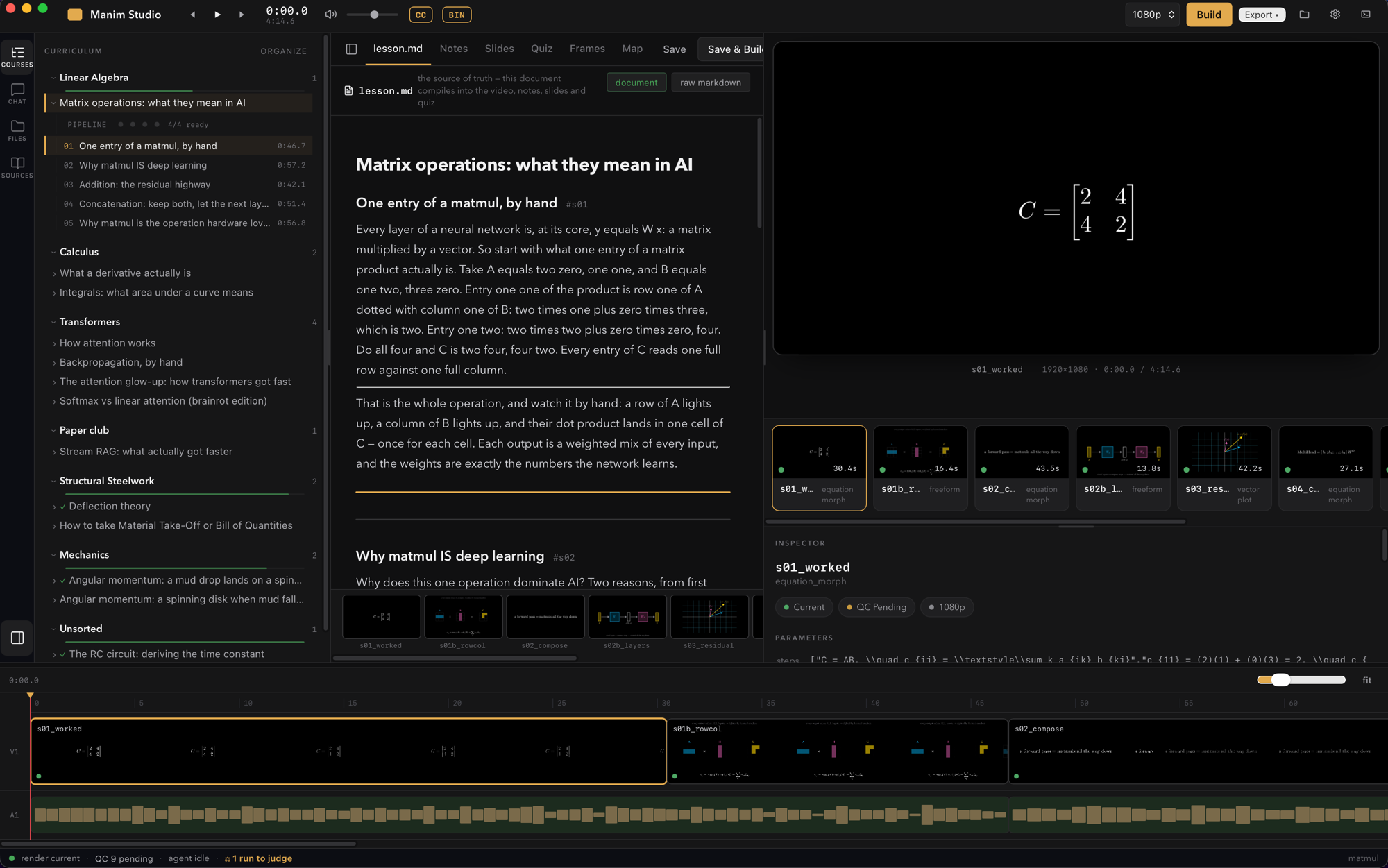Collapse the Paper club section
Image resolution: width=1388 pixels, height=868 pixels.
(x=53, y=430)
